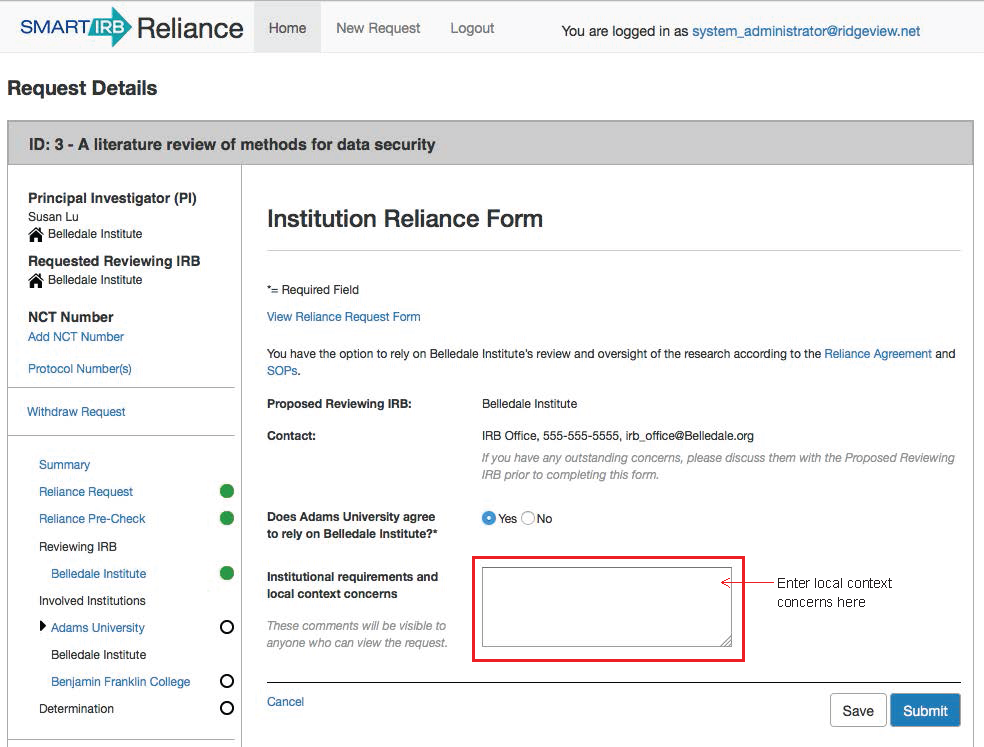Click the Save button

point(858,710)
